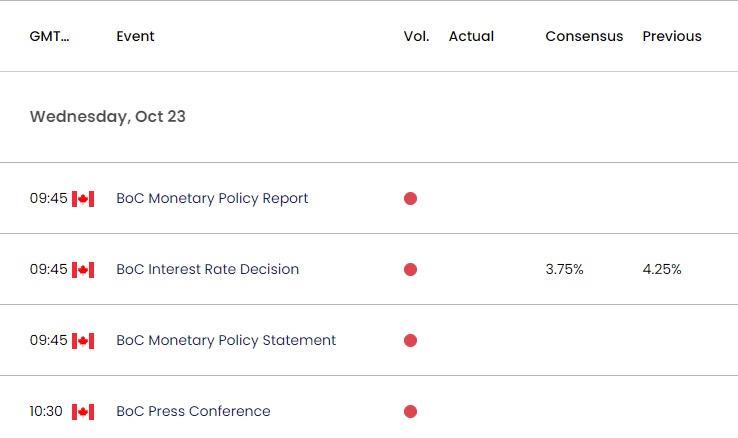This screenshot has height=438, width=738.
Task: Click Canada flag beside BoC Monetary Policy Report
Action: click(x=83, y=199)
